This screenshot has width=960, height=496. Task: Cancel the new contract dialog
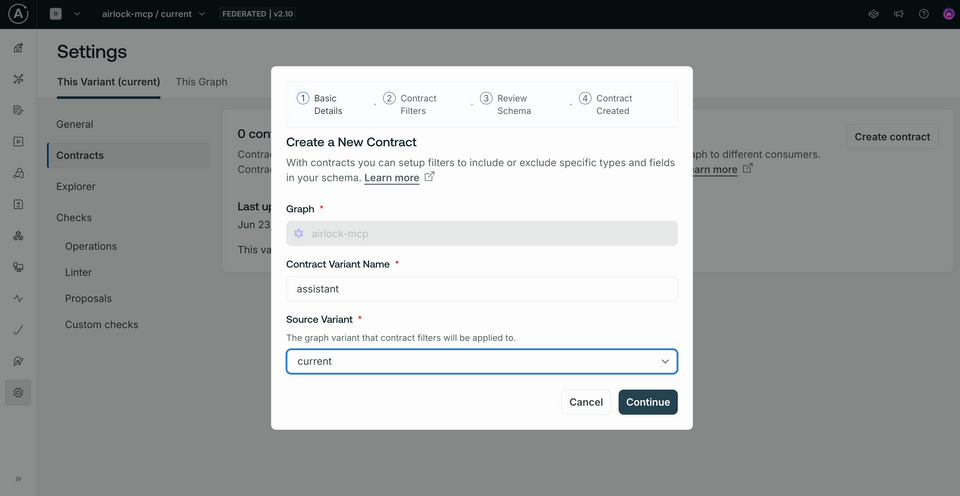[586, 402]
